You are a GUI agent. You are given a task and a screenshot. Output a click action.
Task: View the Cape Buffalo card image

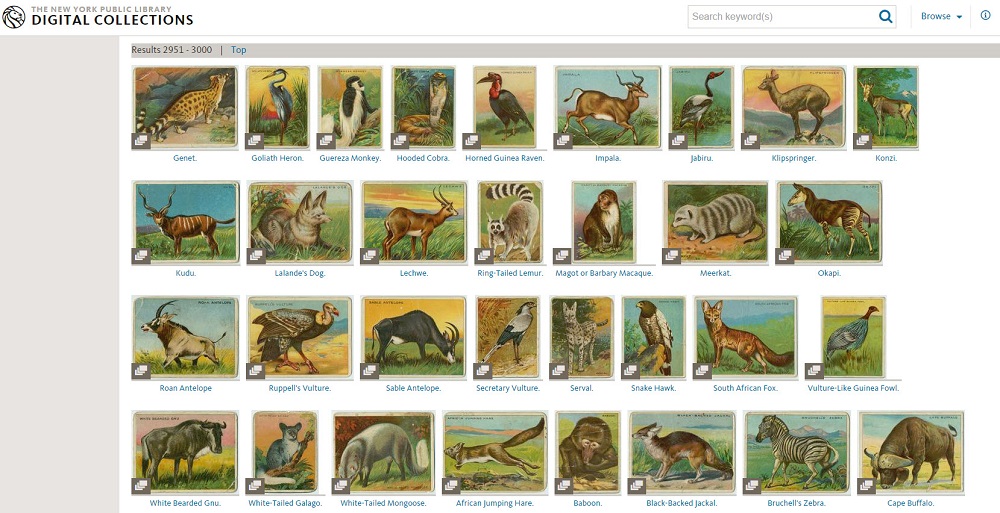click(910, 452)
